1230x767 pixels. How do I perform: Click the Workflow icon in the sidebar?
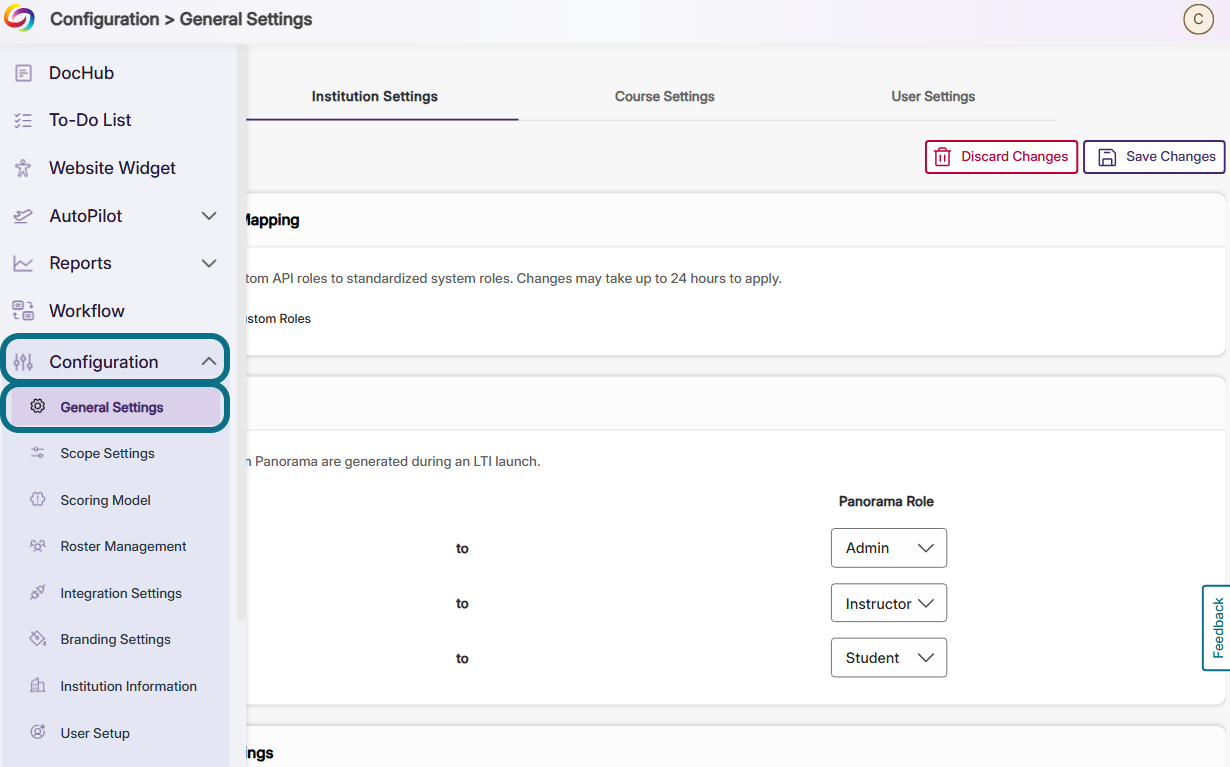coord(23,311)
